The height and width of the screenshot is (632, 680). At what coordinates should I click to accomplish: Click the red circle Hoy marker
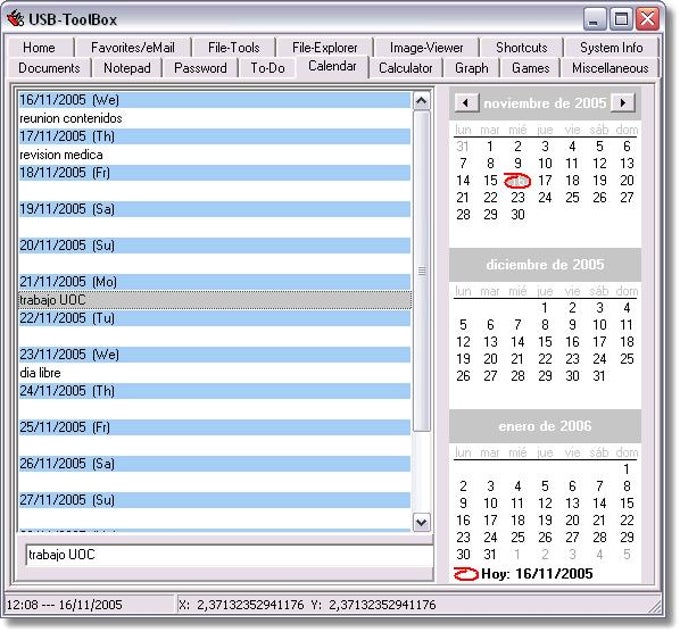point(466,574)
